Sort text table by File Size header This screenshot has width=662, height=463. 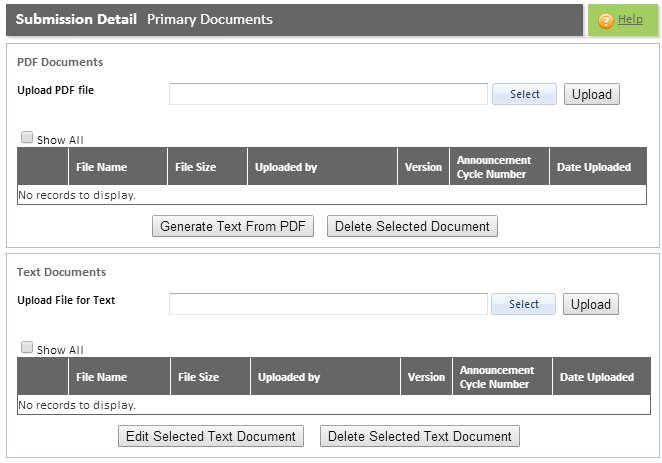(x=198, y=377)
